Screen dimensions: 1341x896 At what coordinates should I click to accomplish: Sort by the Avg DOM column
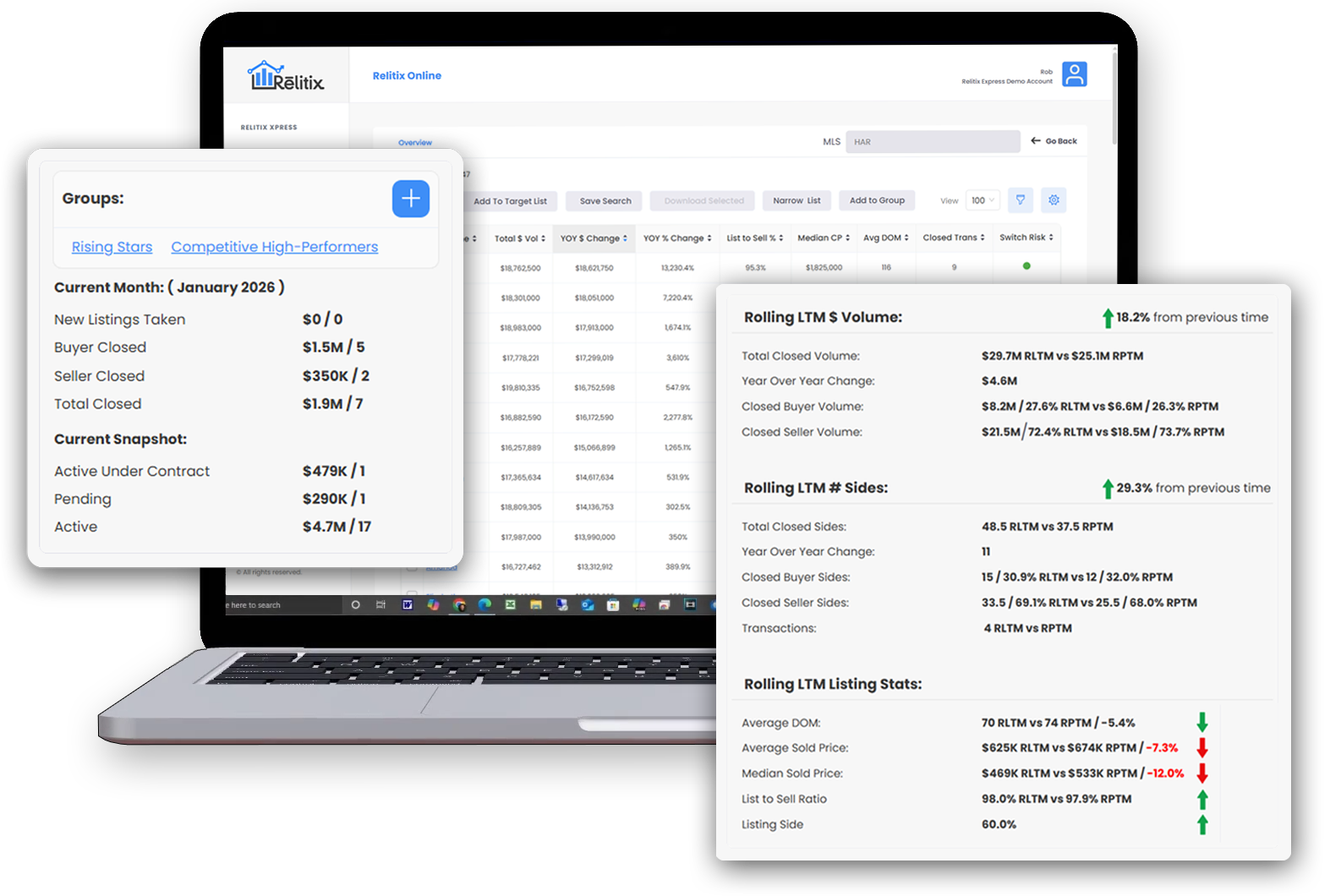coord(885,238)
